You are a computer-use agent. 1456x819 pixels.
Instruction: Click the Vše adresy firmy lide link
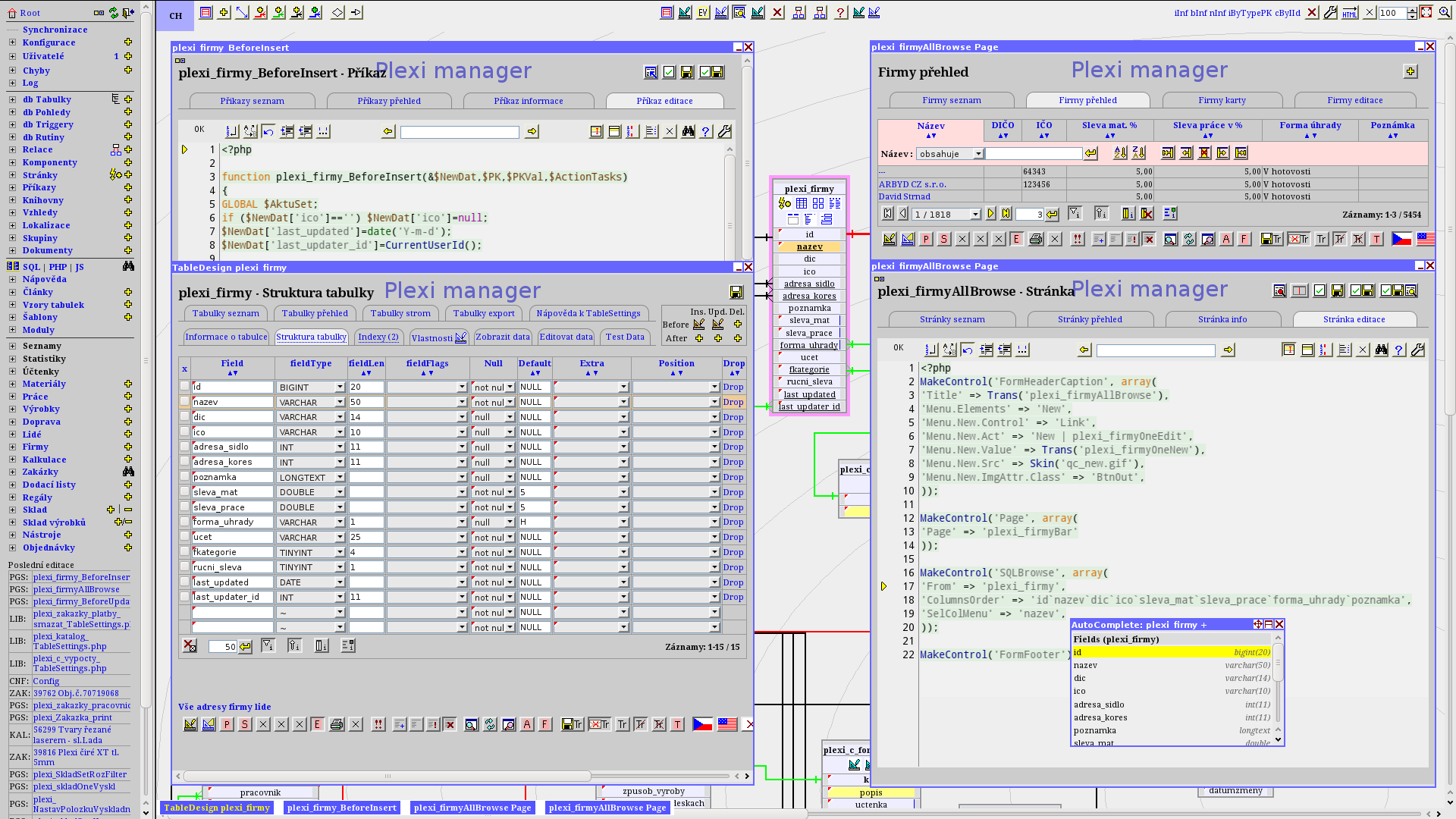(224, 707)
